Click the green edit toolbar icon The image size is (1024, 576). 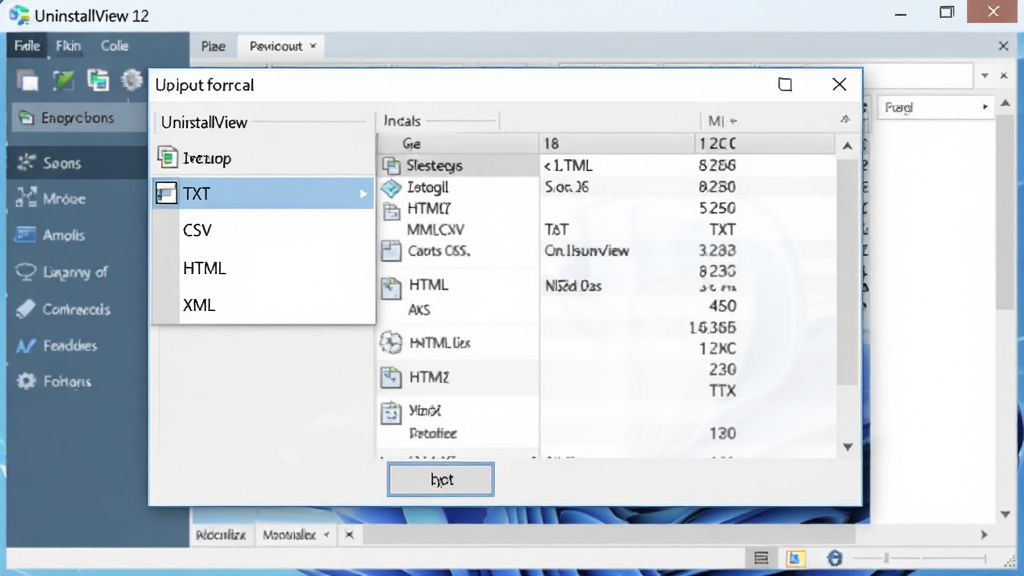coord(63,81)
